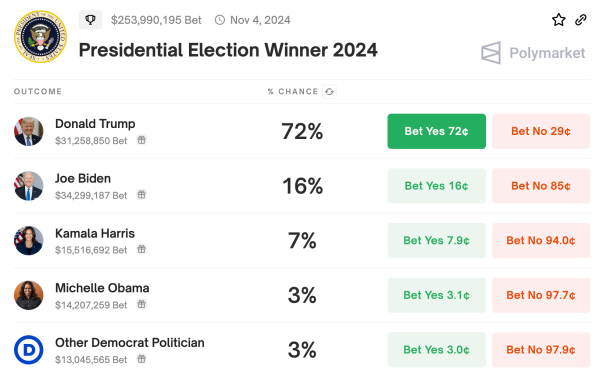Click gift icon next to Donald Trump

[x=142, y=140]
